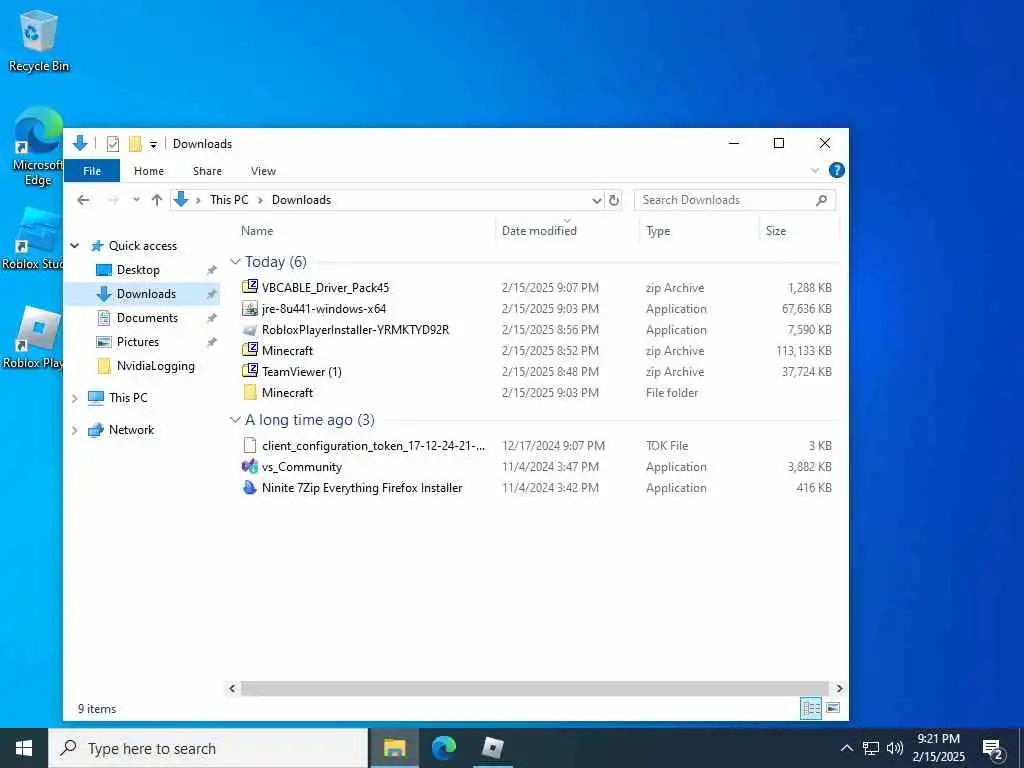Select the vs_Community installer icon
1024x768 pixels.
pos(249,466)
